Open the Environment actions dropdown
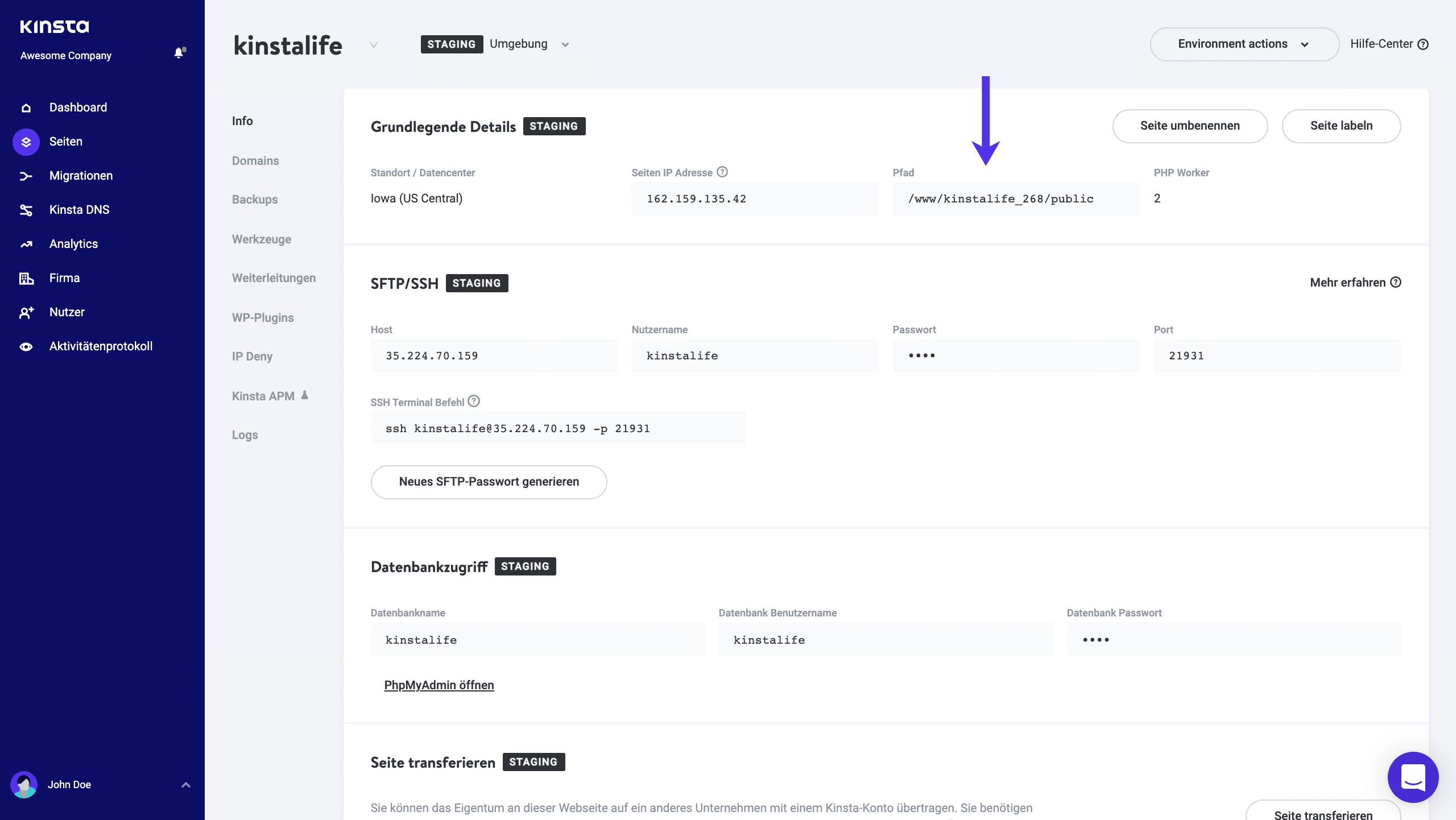Screen dimensions: 1456x820 pos(1244,44)
